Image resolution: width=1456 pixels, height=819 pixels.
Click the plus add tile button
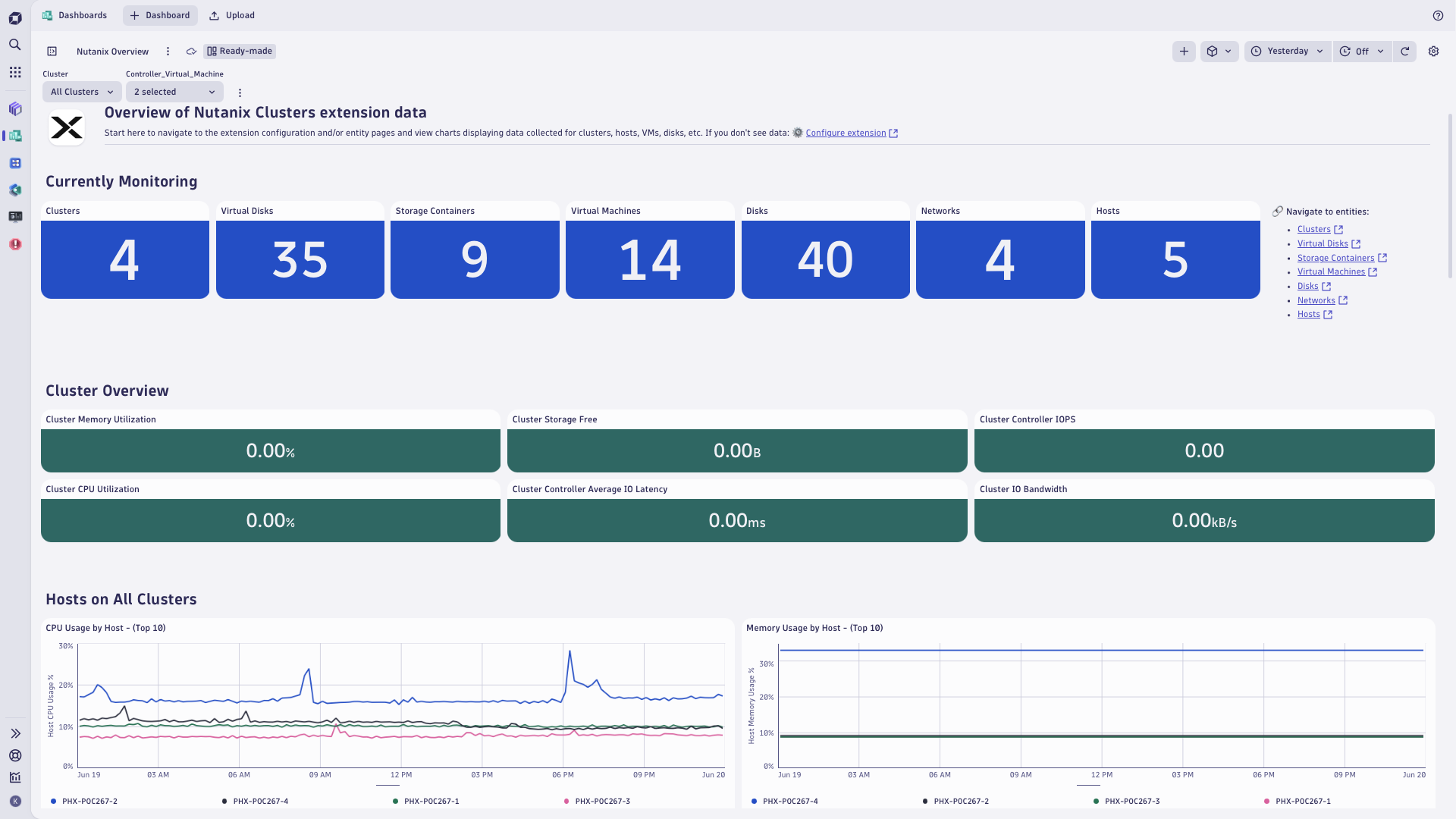tap(1184, 52)
